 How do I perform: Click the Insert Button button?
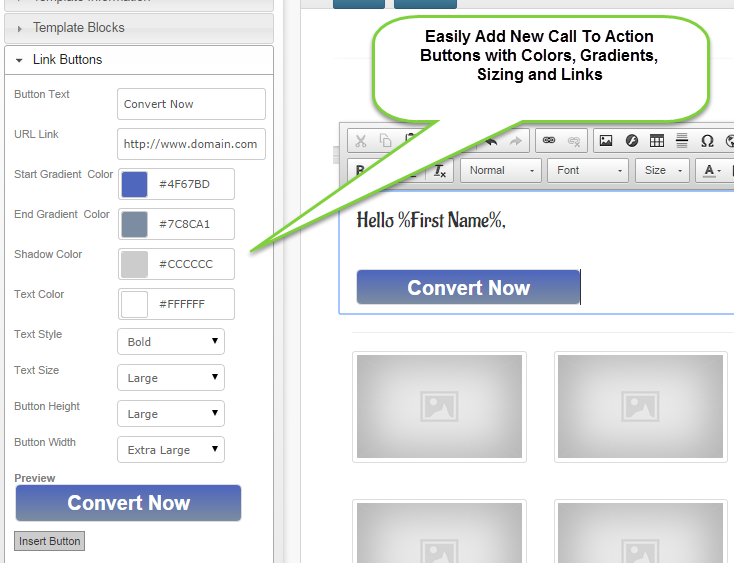click(50, 541)
